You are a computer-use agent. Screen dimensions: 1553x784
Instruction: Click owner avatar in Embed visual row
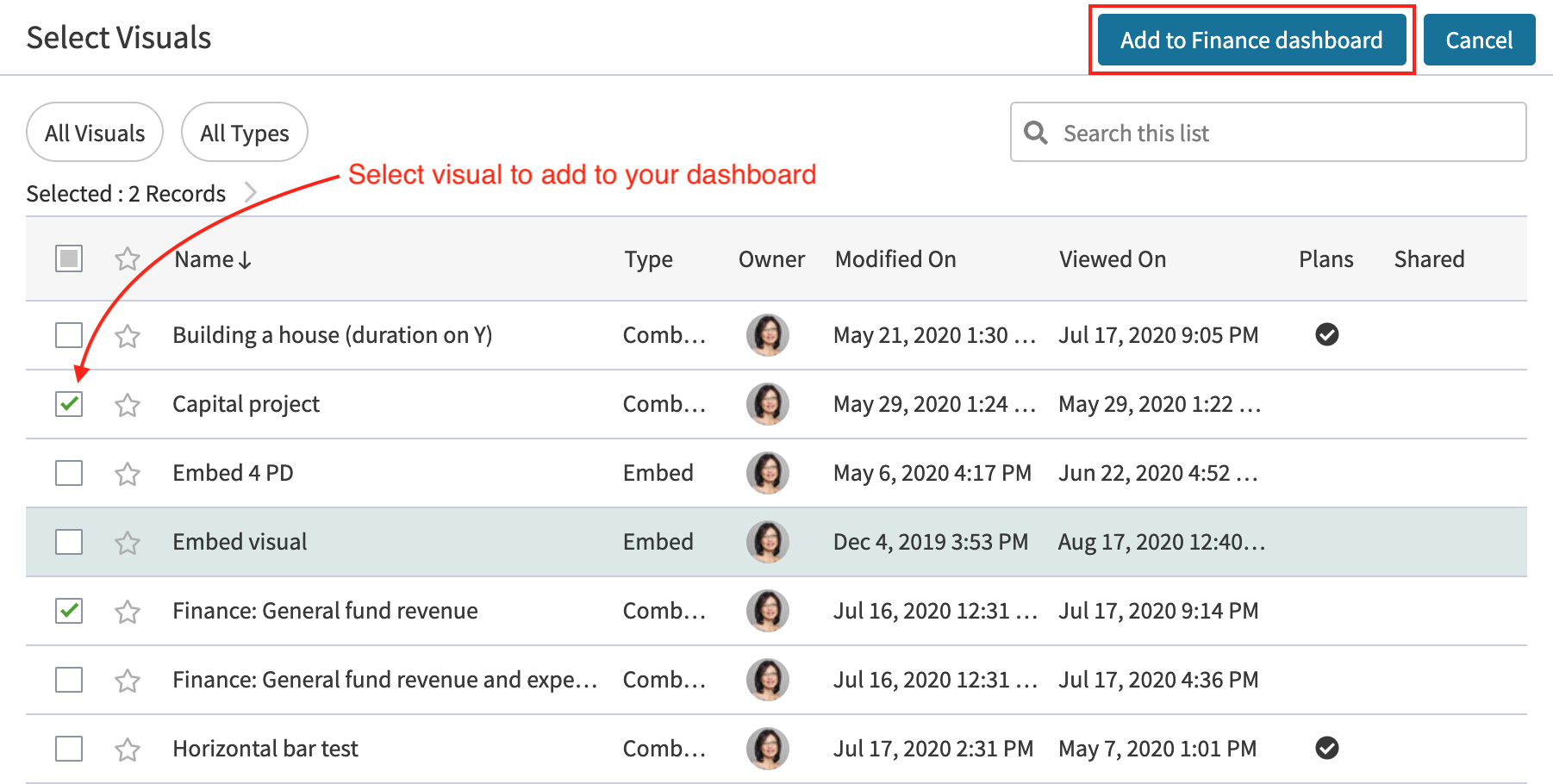point(767,542)
